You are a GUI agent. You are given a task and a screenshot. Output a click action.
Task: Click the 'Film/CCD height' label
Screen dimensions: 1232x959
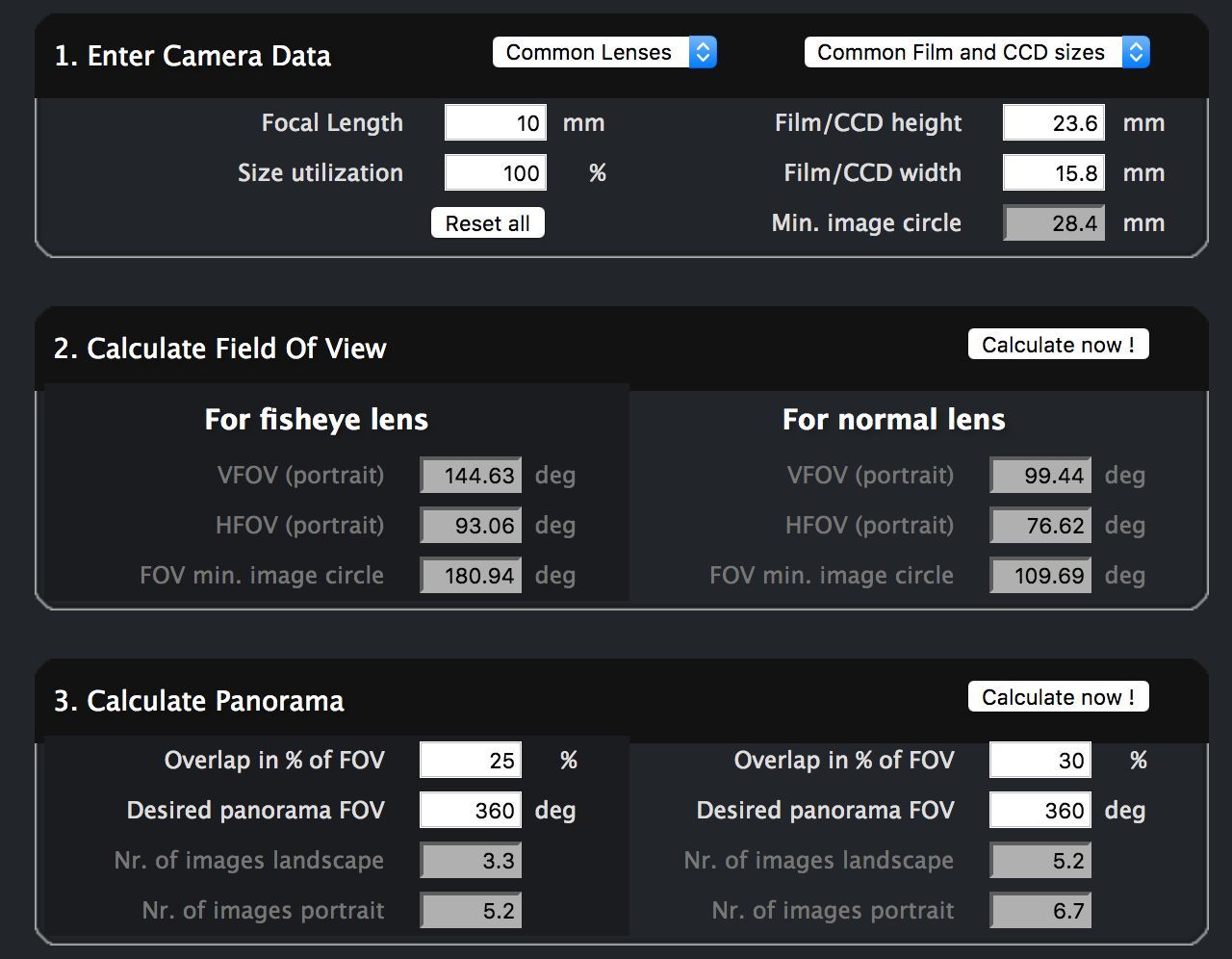[x=868, y=123]
